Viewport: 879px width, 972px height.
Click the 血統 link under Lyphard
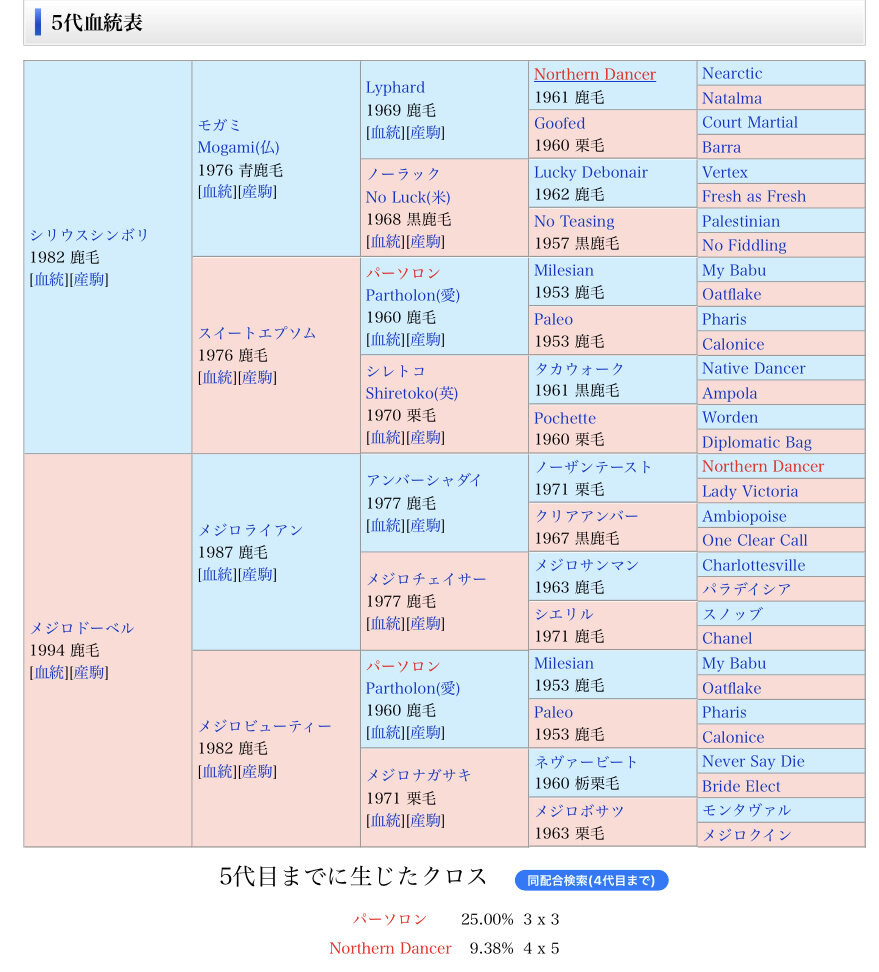pos(385,132)
